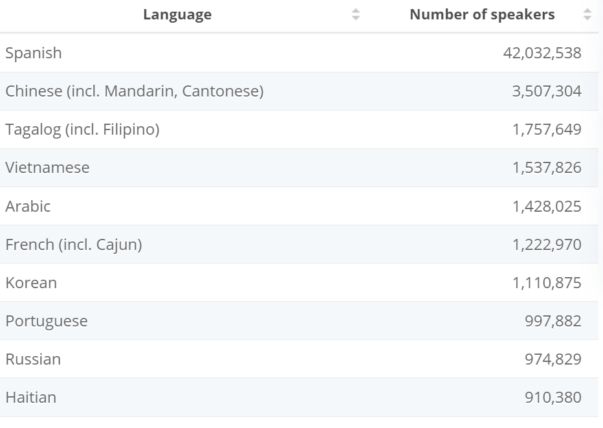Click the Haitian row label

point(31,398)
